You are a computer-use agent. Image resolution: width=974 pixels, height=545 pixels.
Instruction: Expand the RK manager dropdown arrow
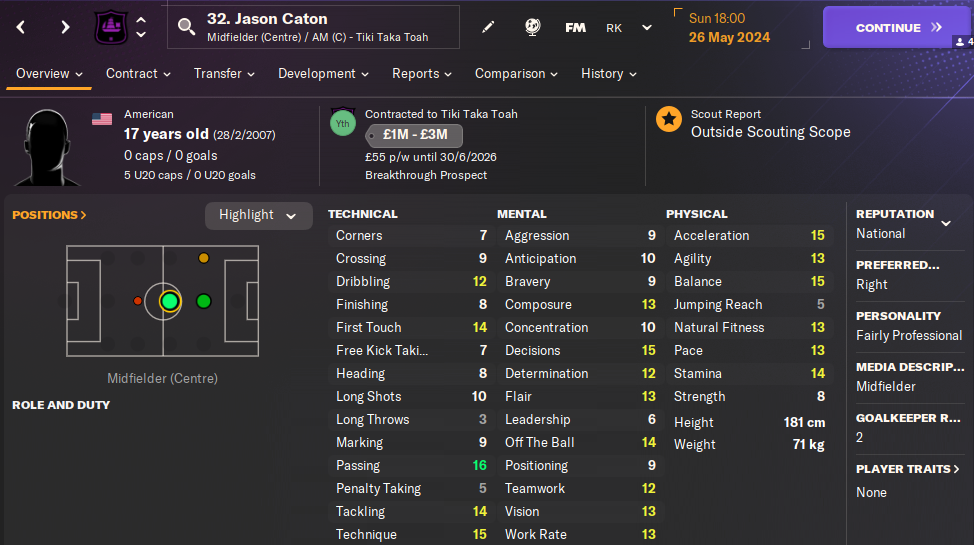click(x=647, y=28)
